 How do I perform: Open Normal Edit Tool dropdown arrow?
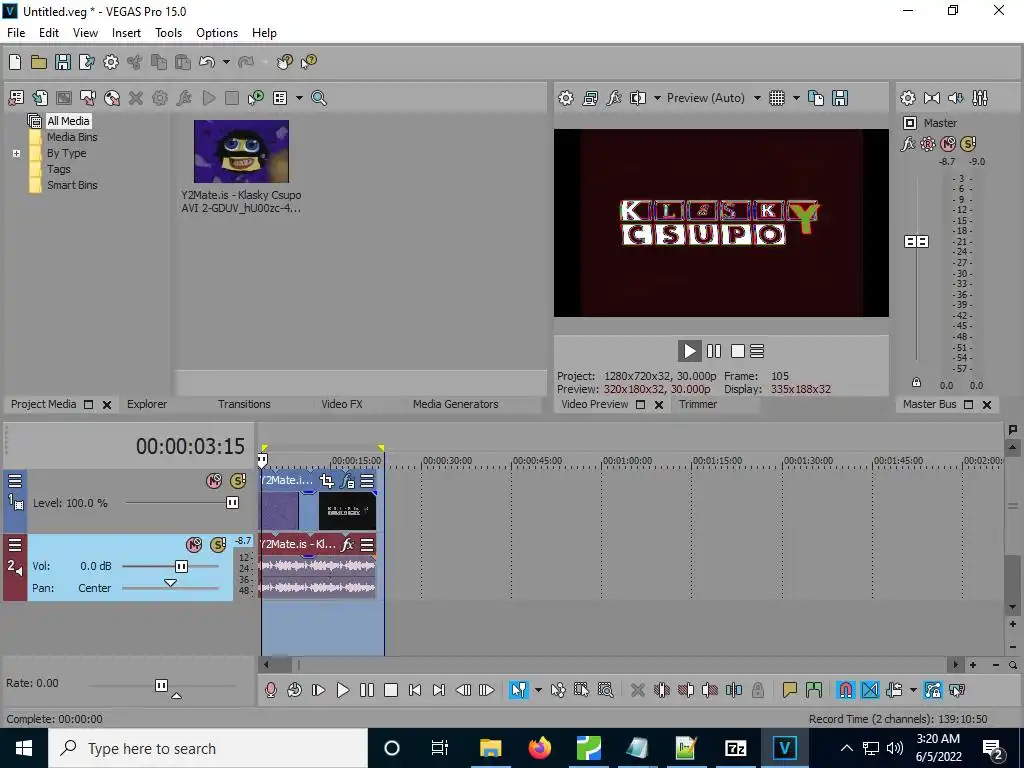(x=538, y=690)
